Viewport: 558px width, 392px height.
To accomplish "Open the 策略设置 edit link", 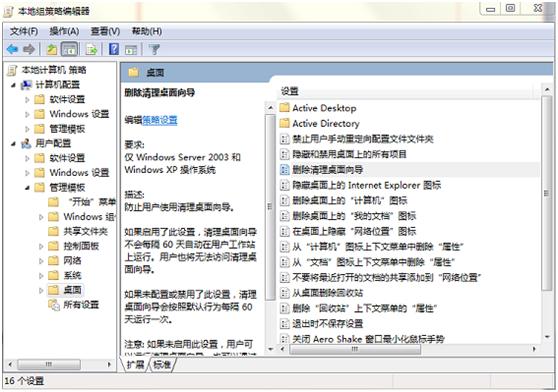I will (159, 120).
